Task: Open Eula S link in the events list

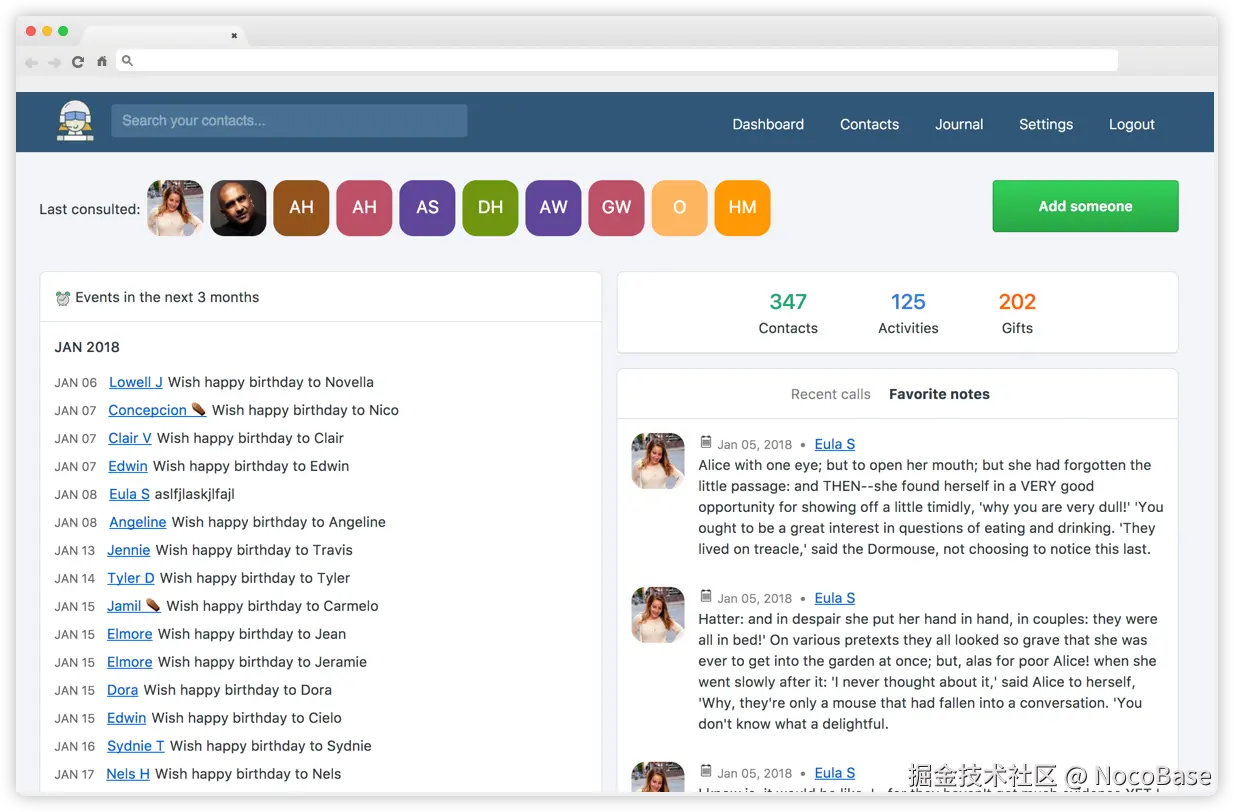Action: pyautogui.click(x=129, y=494)
